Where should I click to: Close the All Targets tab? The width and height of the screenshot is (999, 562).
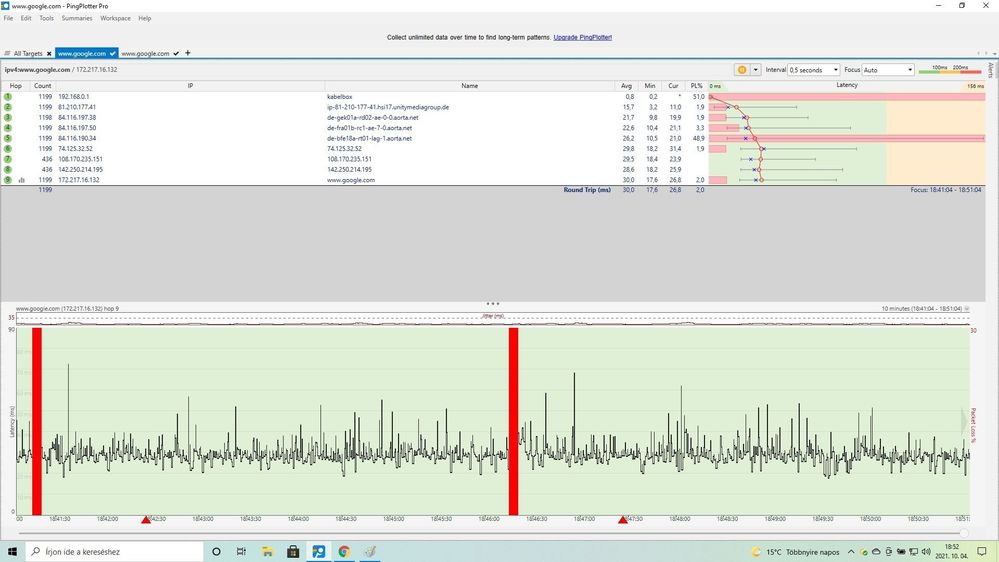pyautogui.click(x=49, y=54)
